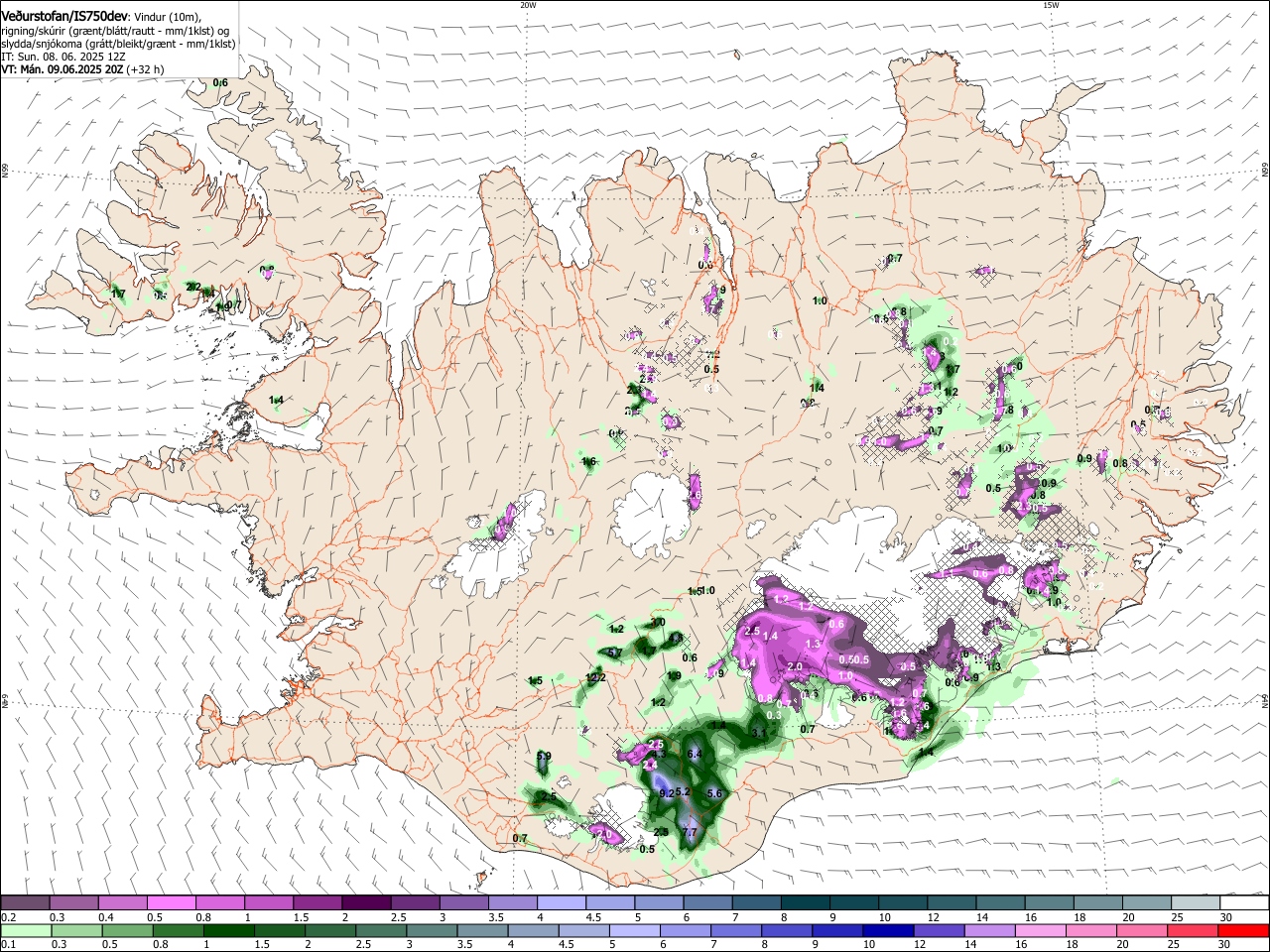
Task: Click the valid time 'VT: Mán. 09.06.2025 20Z'
Action: (x=62, y=69)
